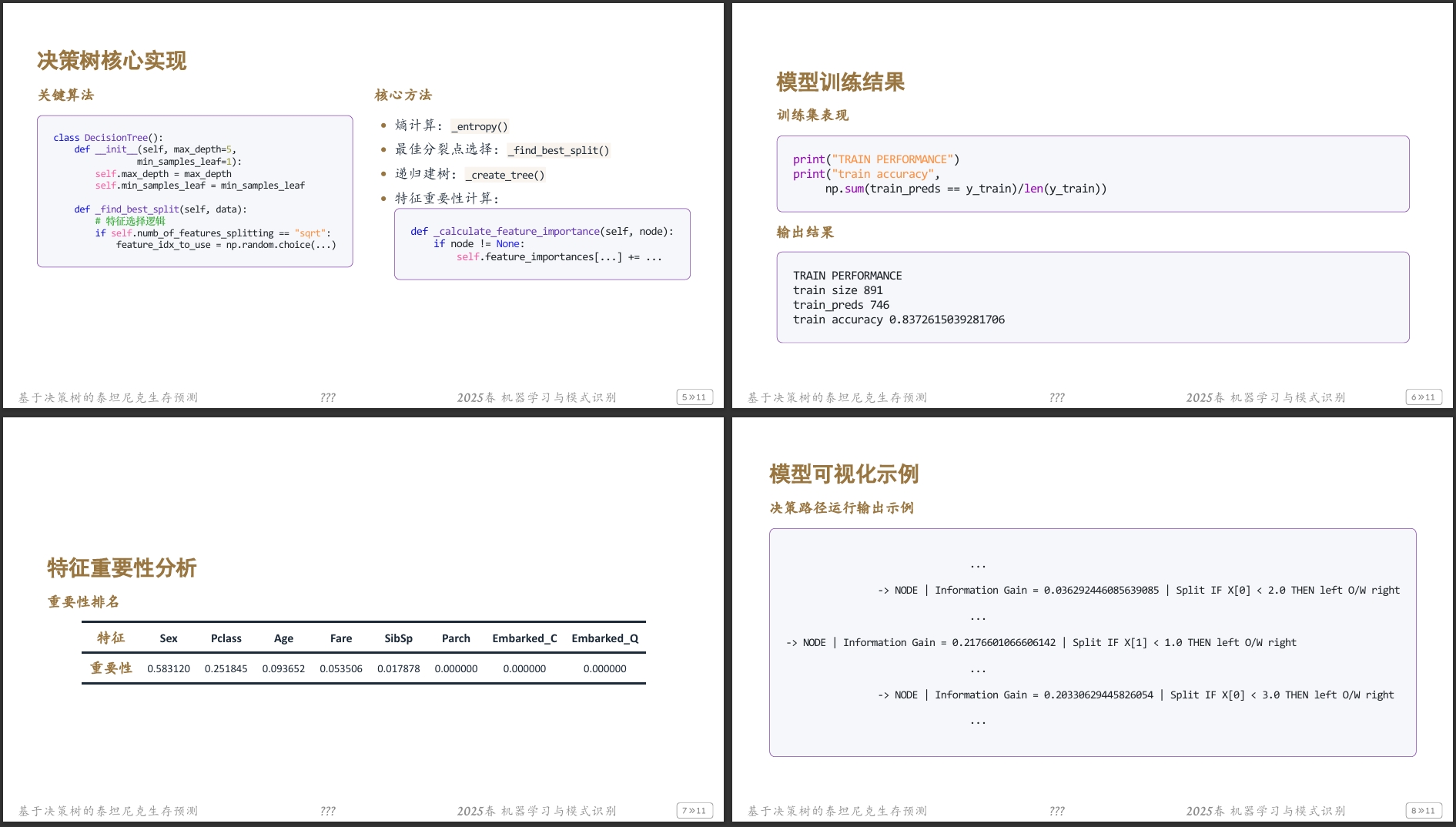Screen dimensions: 1456x827
Task: Click the 7»11 page number badge
Action: click(x=694, y=811)
